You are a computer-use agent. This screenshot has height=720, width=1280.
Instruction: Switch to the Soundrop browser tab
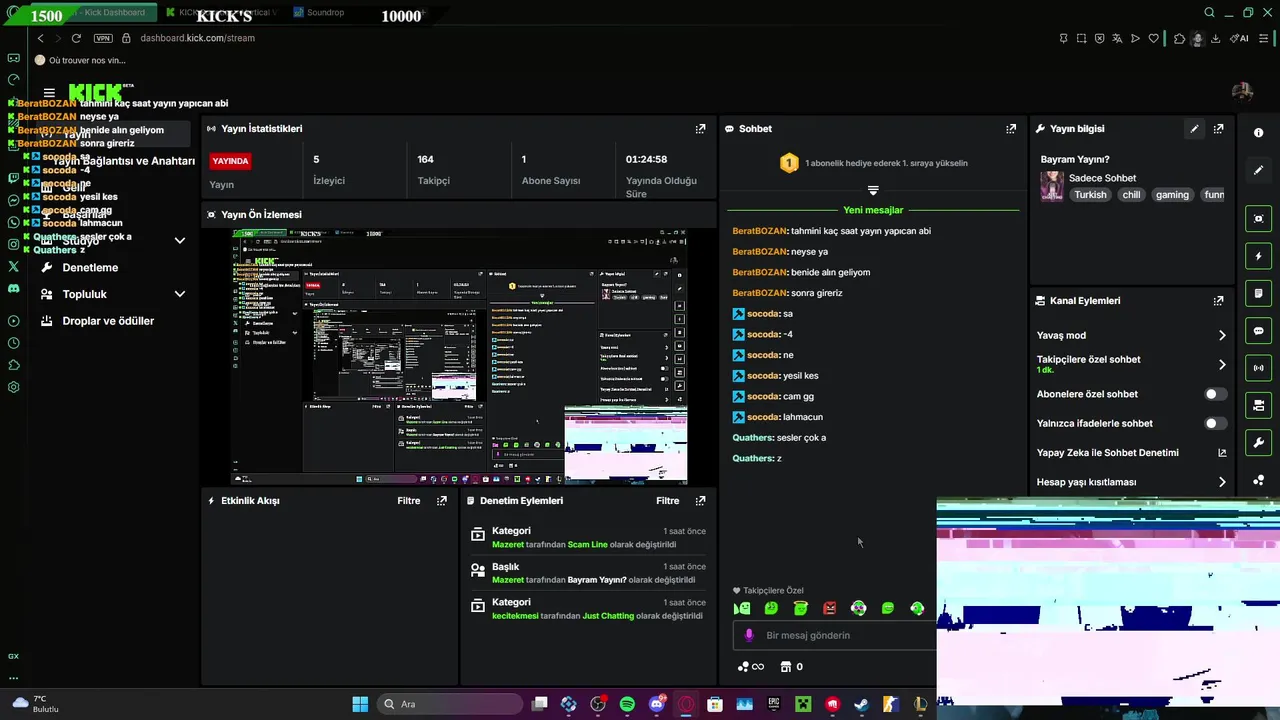pos(325,13)
